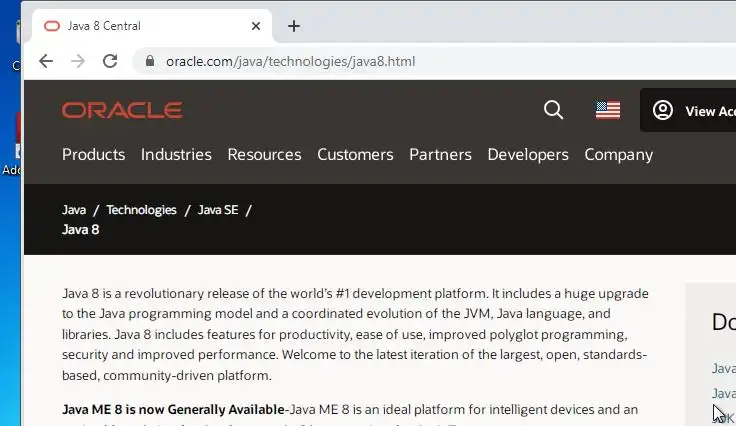Click the Java 8 breadcrumb title
Viewport: 736px width, 426px height.
81,229
